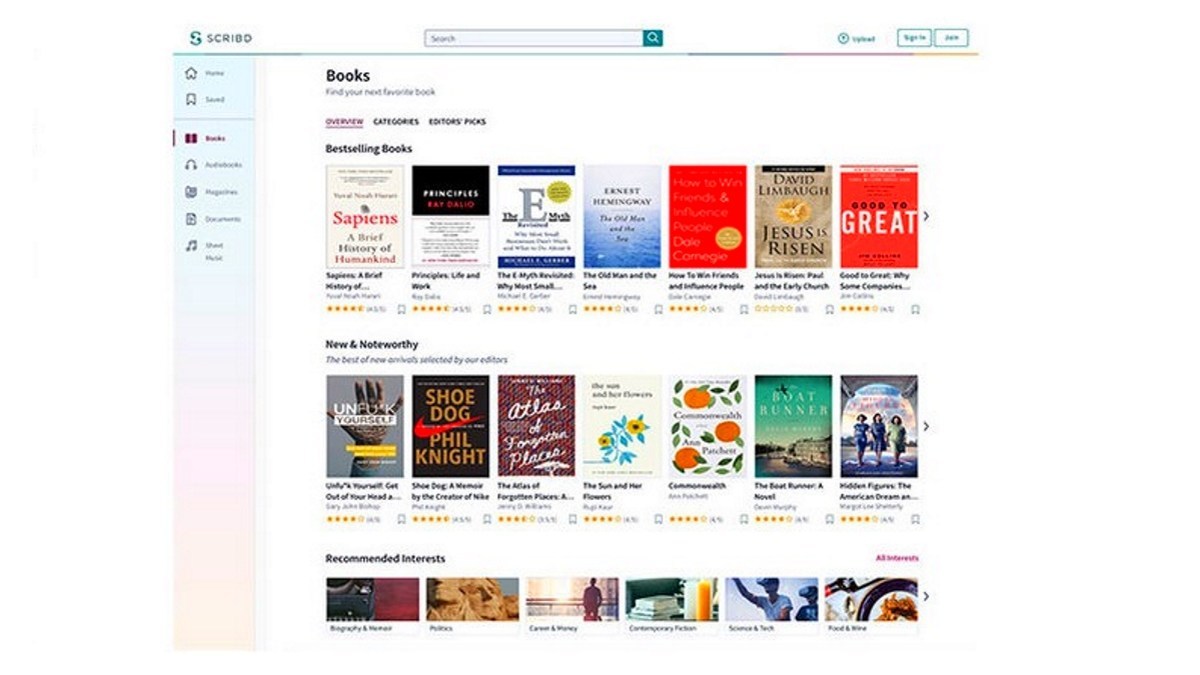Click the Scribd logo icon

(x=196, y=38)
